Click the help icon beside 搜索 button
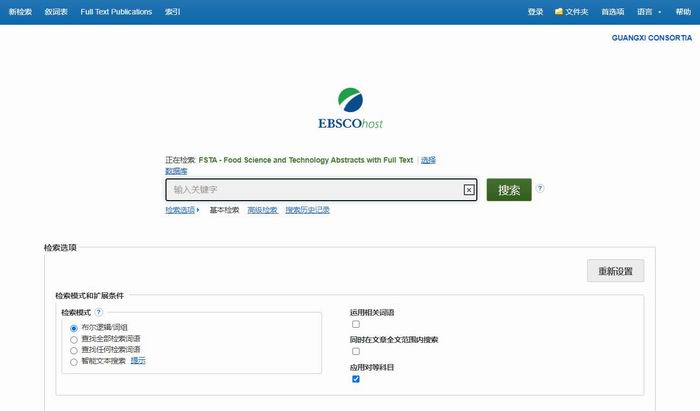700x411 pixels. (540, 188)
